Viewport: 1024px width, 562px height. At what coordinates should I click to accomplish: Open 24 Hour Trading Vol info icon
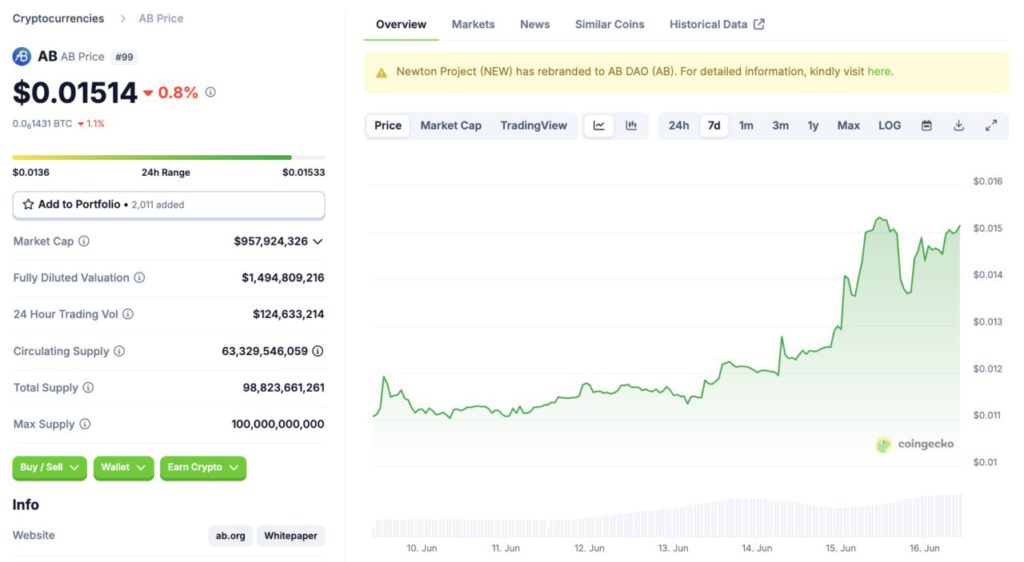pyautogui.click(x=128, y=314)
